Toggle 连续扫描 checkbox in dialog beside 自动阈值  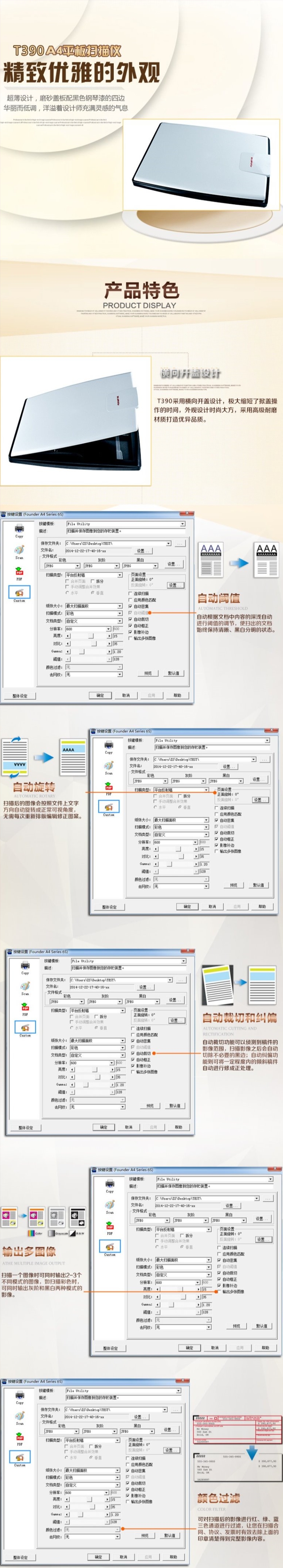[x=130, y=593]
